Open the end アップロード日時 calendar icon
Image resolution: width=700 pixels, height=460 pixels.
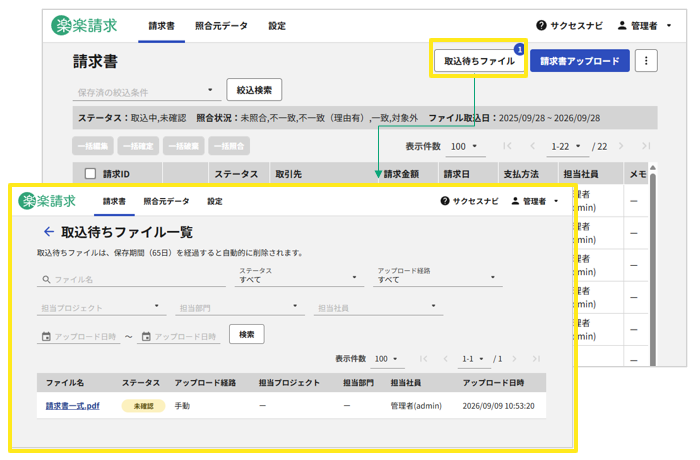146,336
